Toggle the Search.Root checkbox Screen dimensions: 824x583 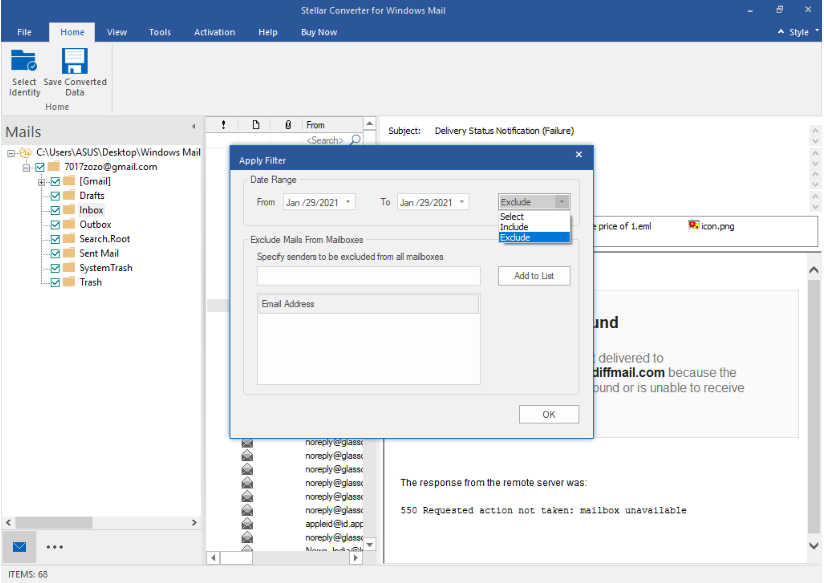[x=55, y=239]
